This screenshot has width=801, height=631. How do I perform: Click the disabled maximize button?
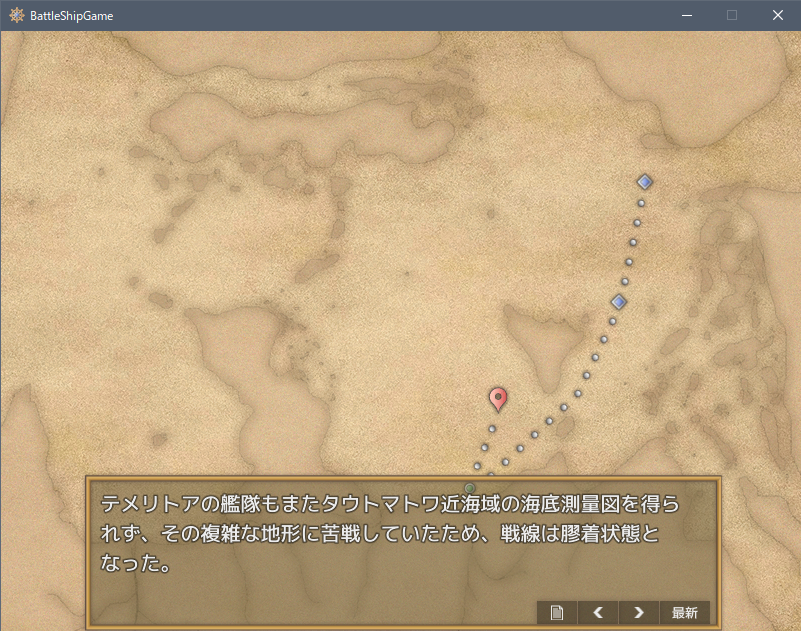pyautogui.click(x=732, y=15)
